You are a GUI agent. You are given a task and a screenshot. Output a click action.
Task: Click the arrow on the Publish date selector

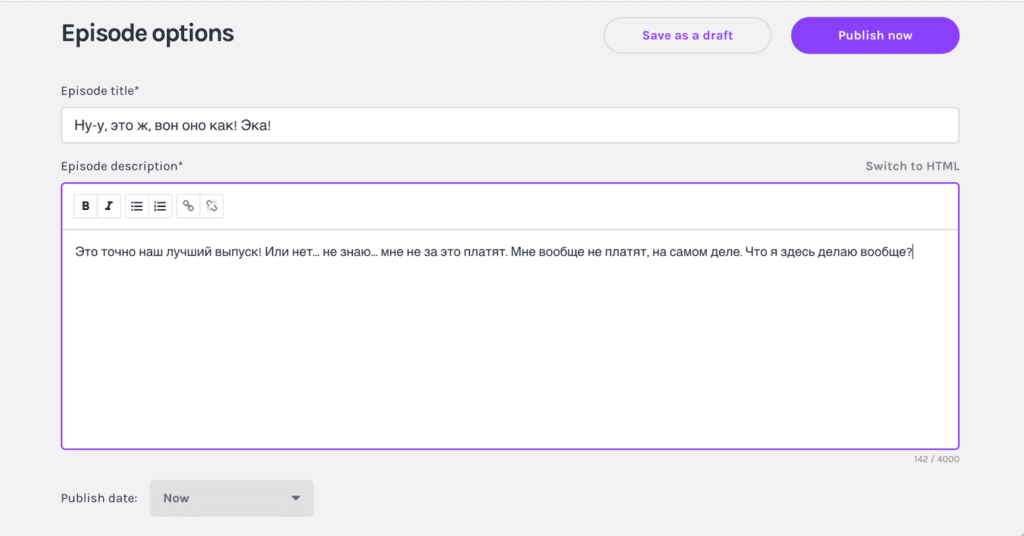pos(295,498)
